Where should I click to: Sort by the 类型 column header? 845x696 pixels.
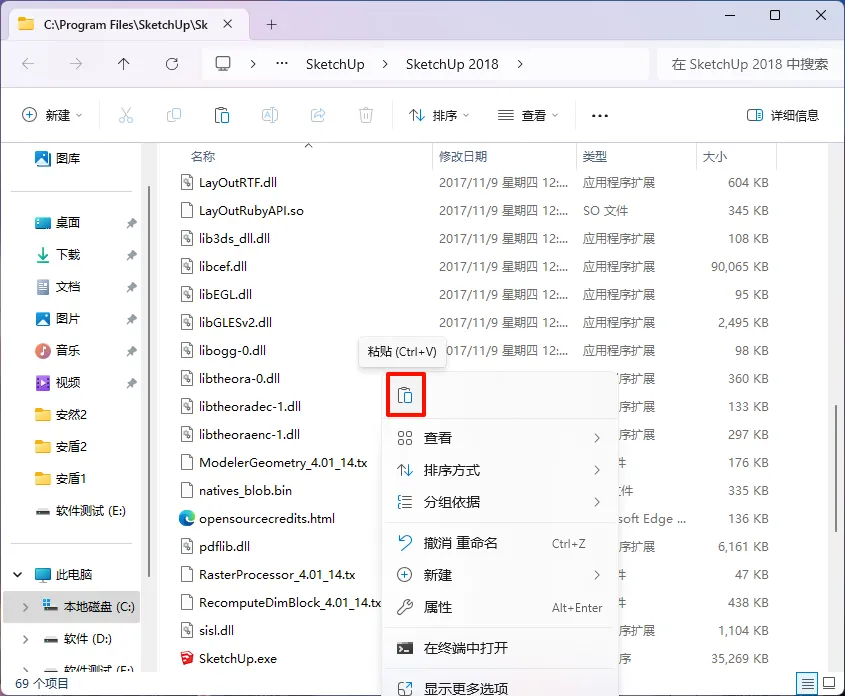pyautogui.click(x=595, y=157)
